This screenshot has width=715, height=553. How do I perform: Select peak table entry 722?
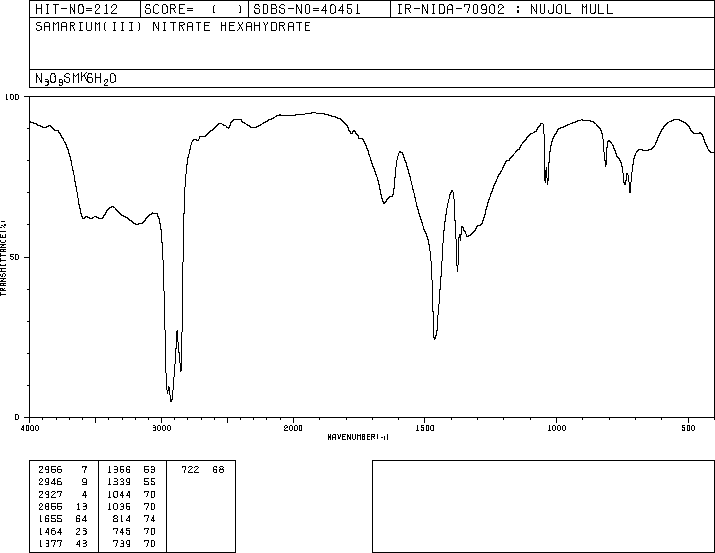click(203, 470)
